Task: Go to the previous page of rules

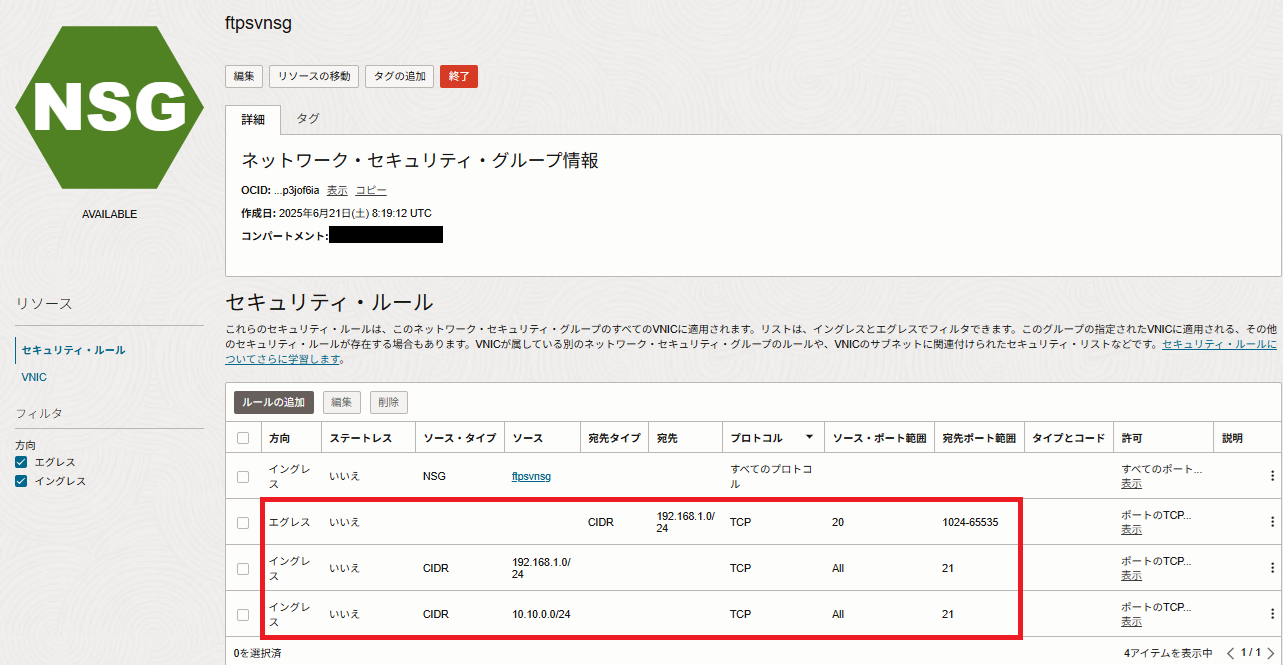Action: pyautogui.click(x=1231, y=653)
